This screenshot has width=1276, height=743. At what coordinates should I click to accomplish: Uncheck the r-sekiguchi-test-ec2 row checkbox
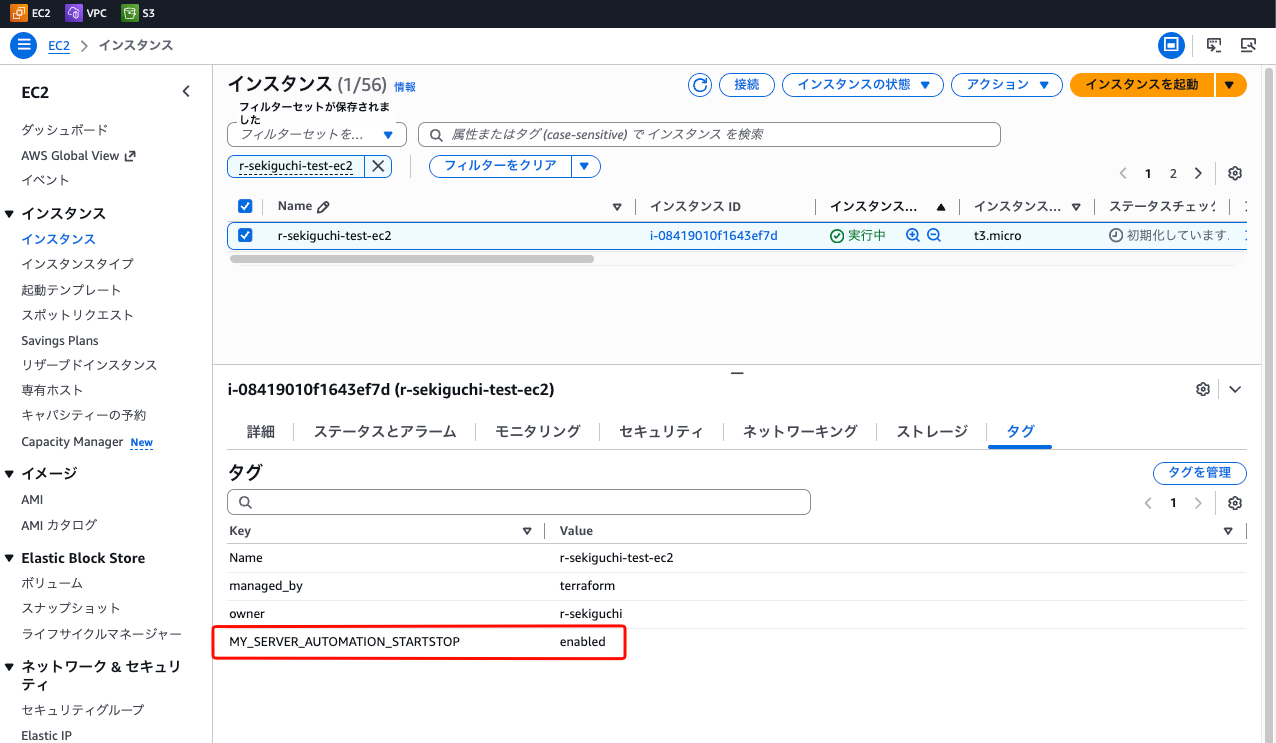245,236
